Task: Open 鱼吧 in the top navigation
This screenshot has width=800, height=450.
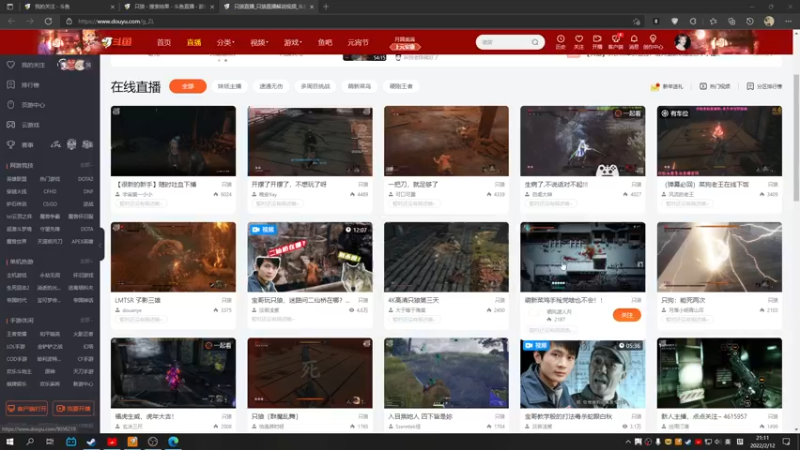Action: pos(325,42)
